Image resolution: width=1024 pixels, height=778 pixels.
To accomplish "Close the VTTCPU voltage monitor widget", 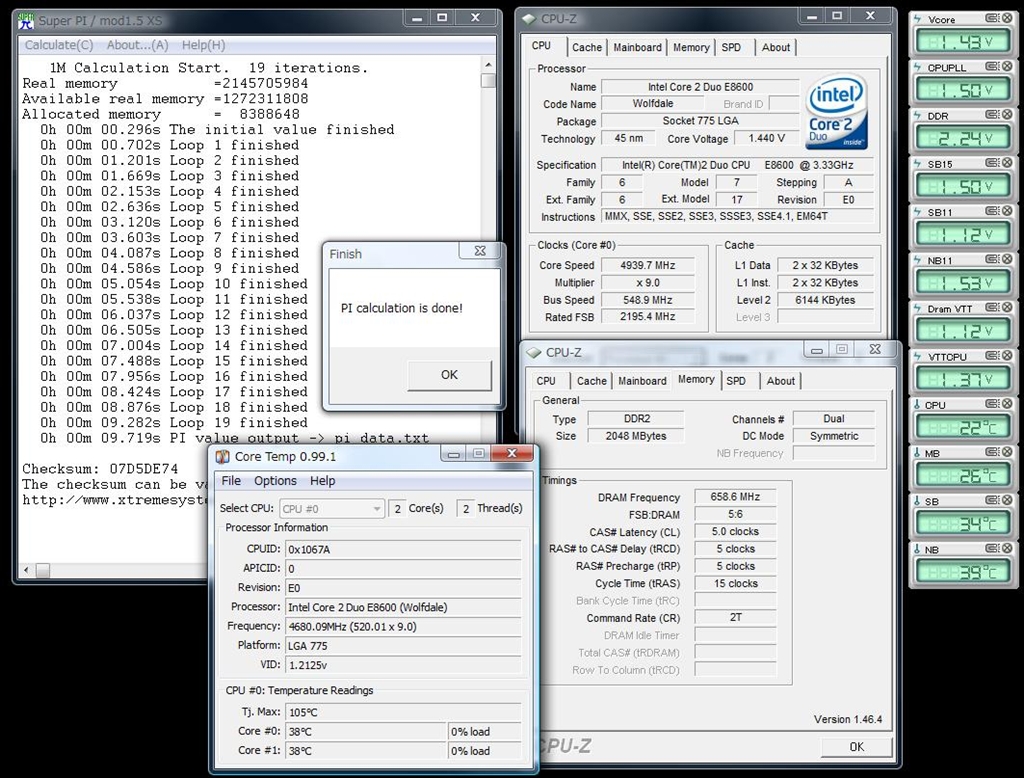I will (x=1006, y=357).
